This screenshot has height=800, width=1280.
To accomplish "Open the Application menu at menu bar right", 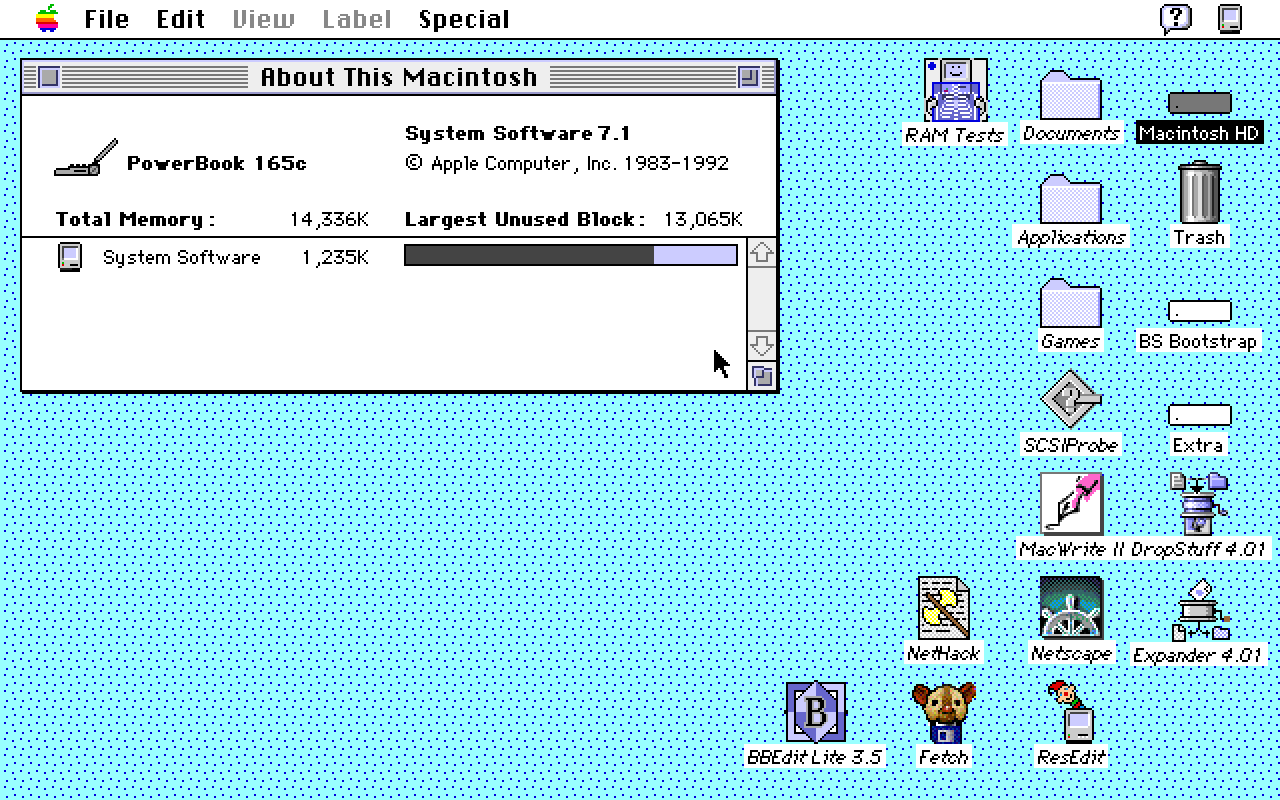I will coord(1230,19).
